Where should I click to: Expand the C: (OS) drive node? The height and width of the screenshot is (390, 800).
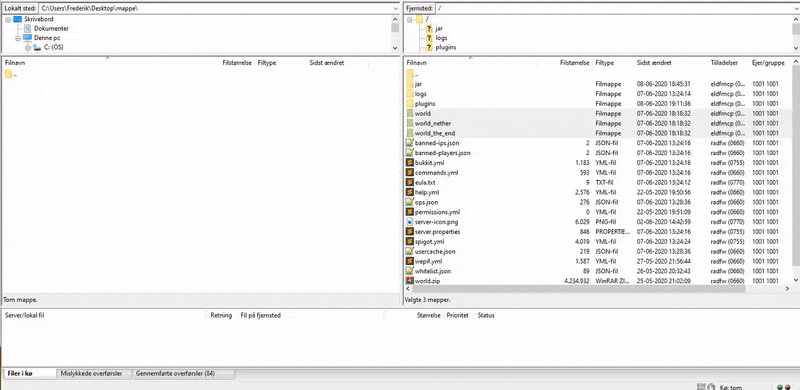(x=28, y=47)
